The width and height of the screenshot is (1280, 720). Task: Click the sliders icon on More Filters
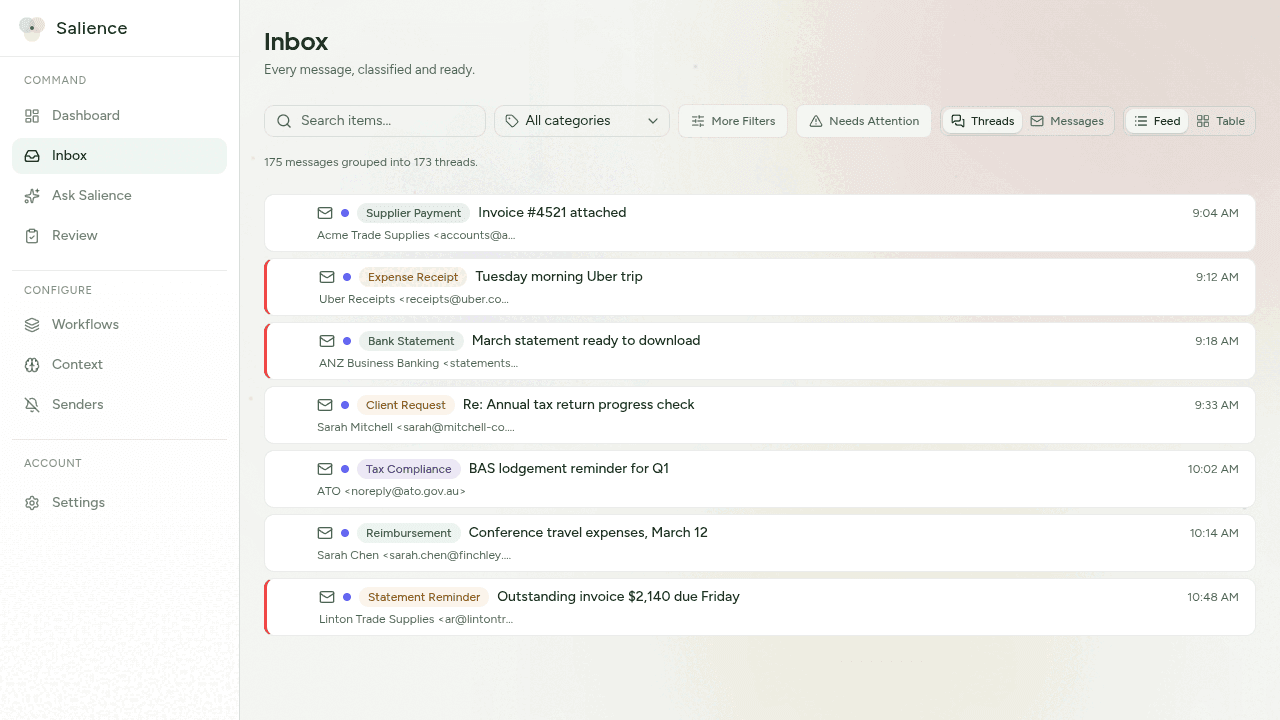coord(698,121)
